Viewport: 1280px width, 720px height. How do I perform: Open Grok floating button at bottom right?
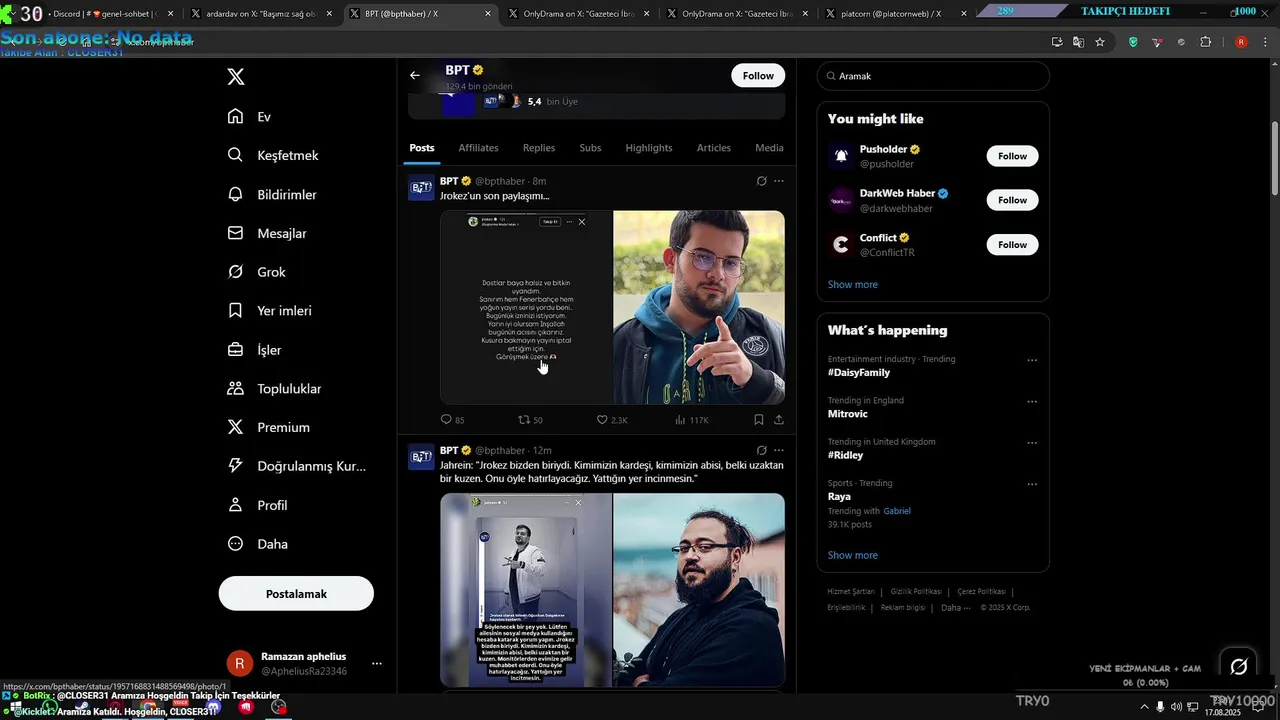coord(1239,666)
